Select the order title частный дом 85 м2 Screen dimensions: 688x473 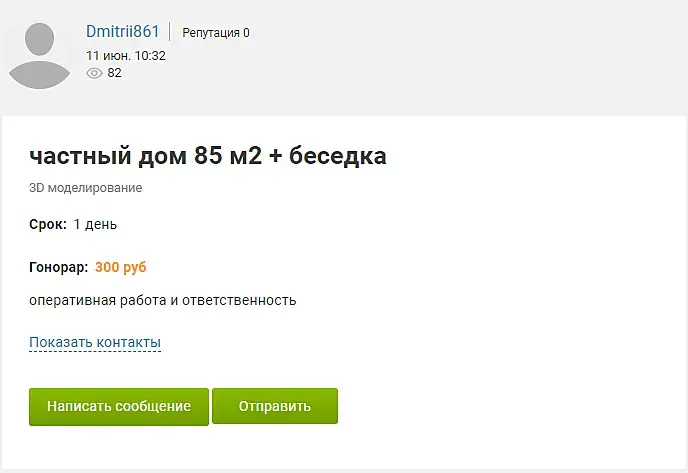[x=146, y=155]
